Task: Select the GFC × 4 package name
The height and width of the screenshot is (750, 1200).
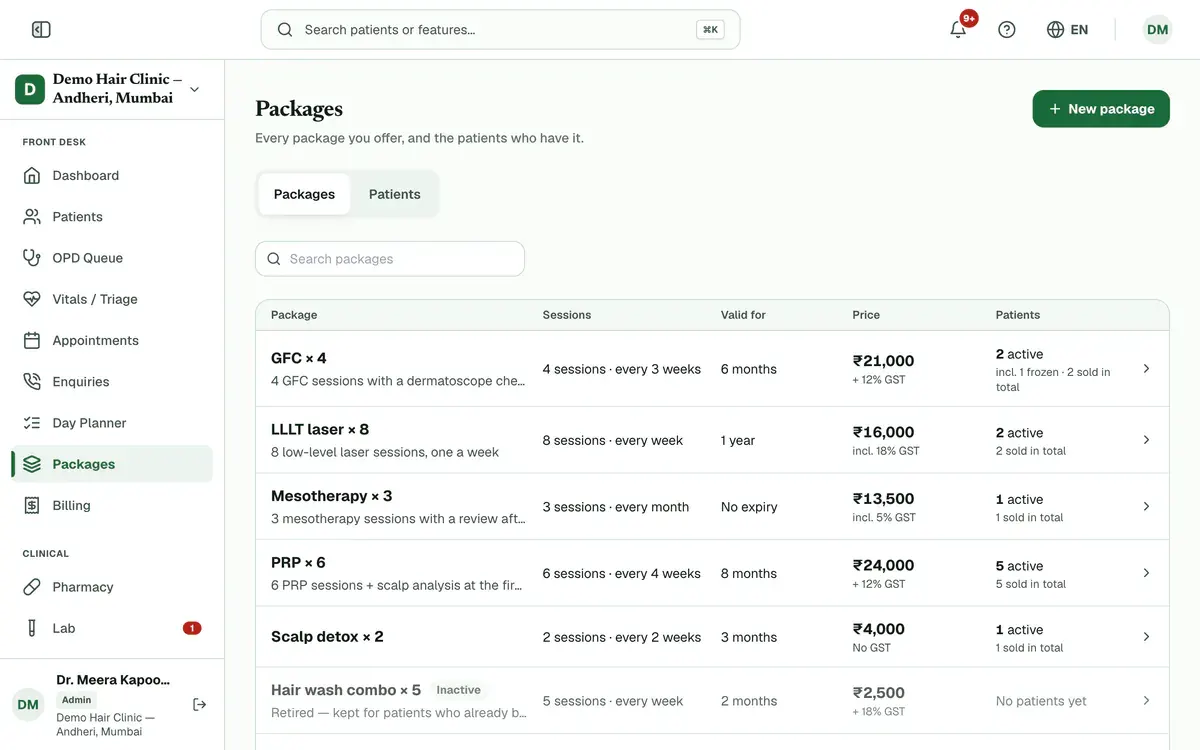Action: tap(299, 358)
